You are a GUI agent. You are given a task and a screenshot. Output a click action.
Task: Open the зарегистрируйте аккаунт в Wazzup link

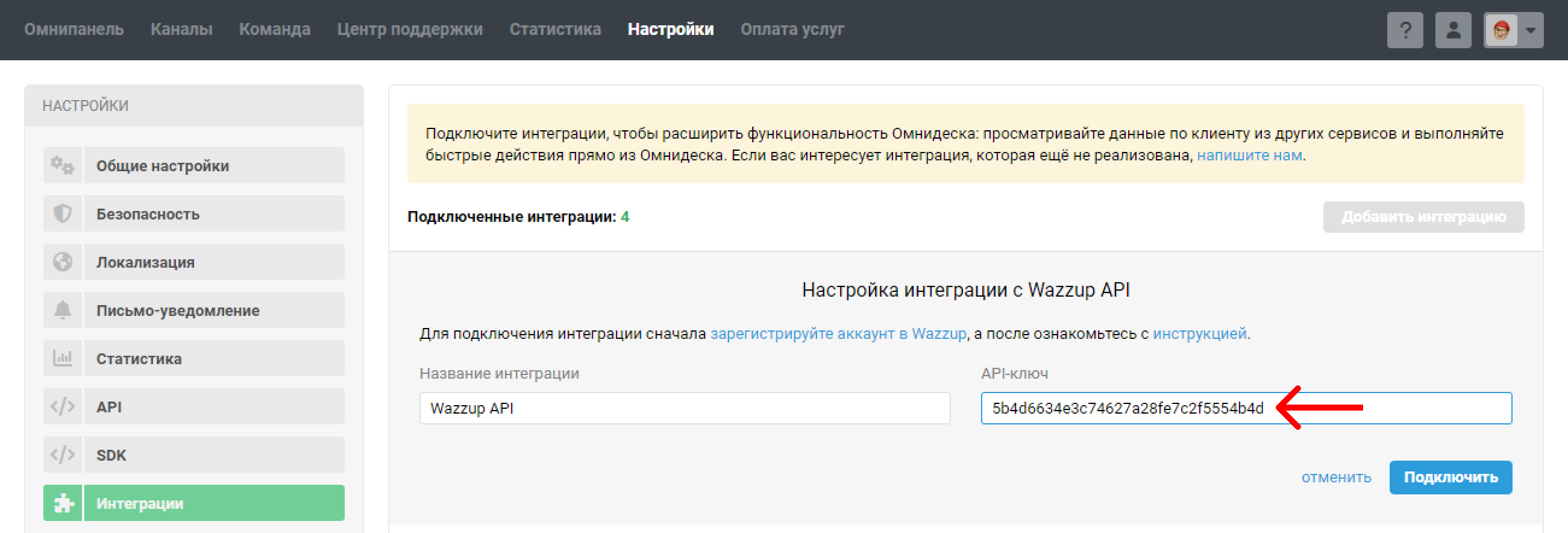click(838, 334)
